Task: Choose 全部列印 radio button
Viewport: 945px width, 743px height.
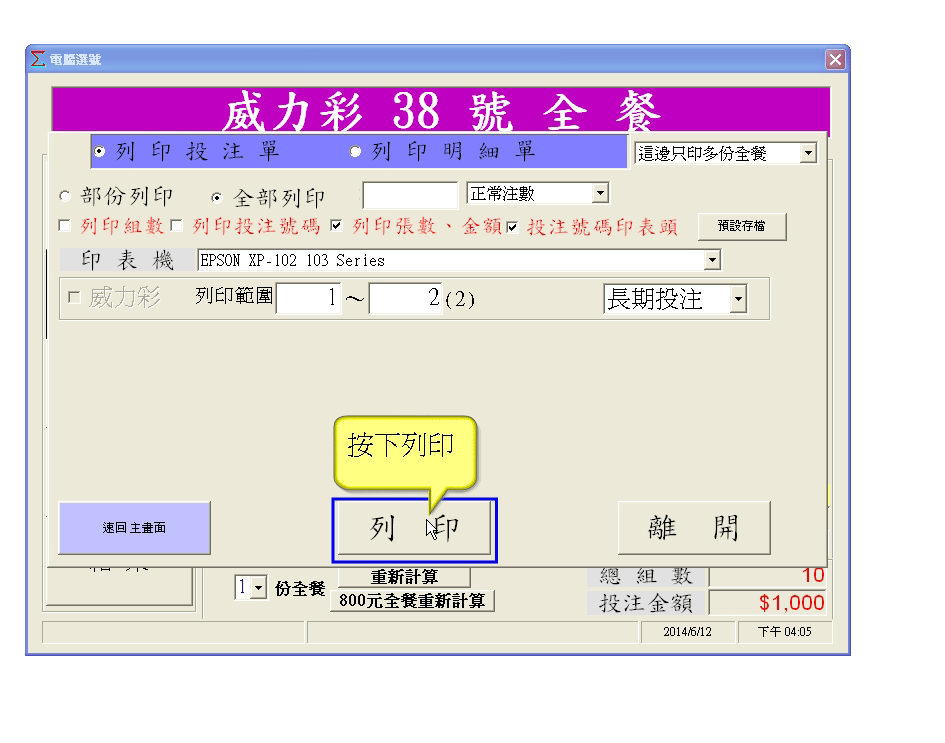Action: (216, 198)
